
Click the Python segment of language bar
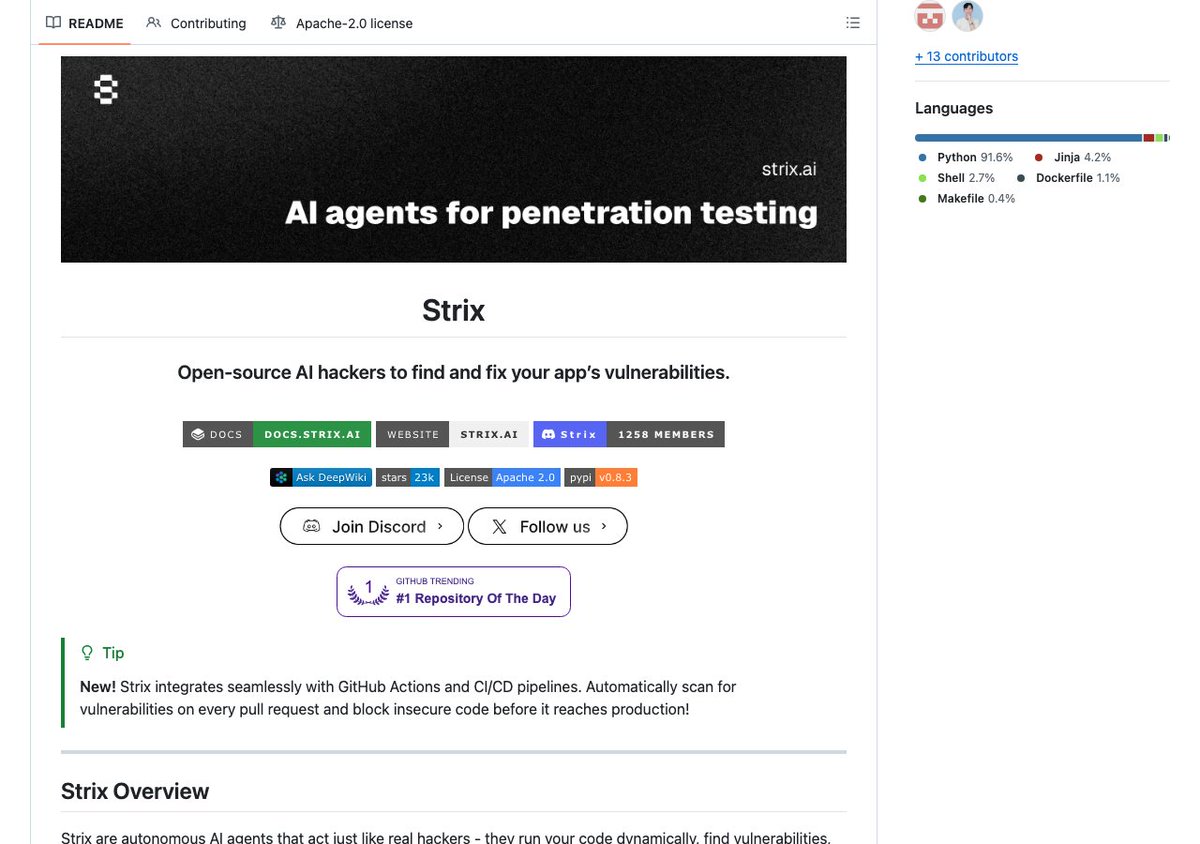point(1028,137)
